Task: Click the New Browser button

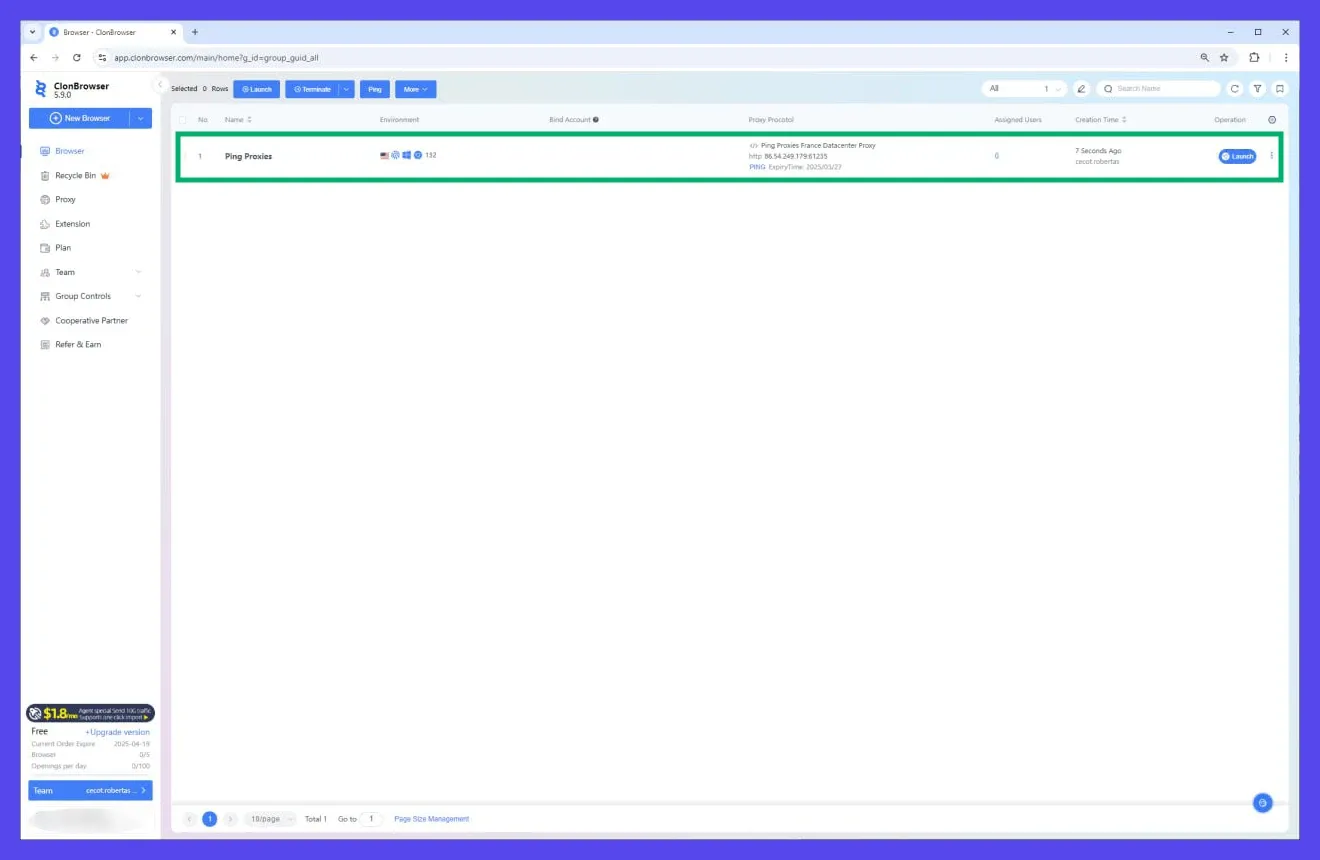Action: (80, 118)
